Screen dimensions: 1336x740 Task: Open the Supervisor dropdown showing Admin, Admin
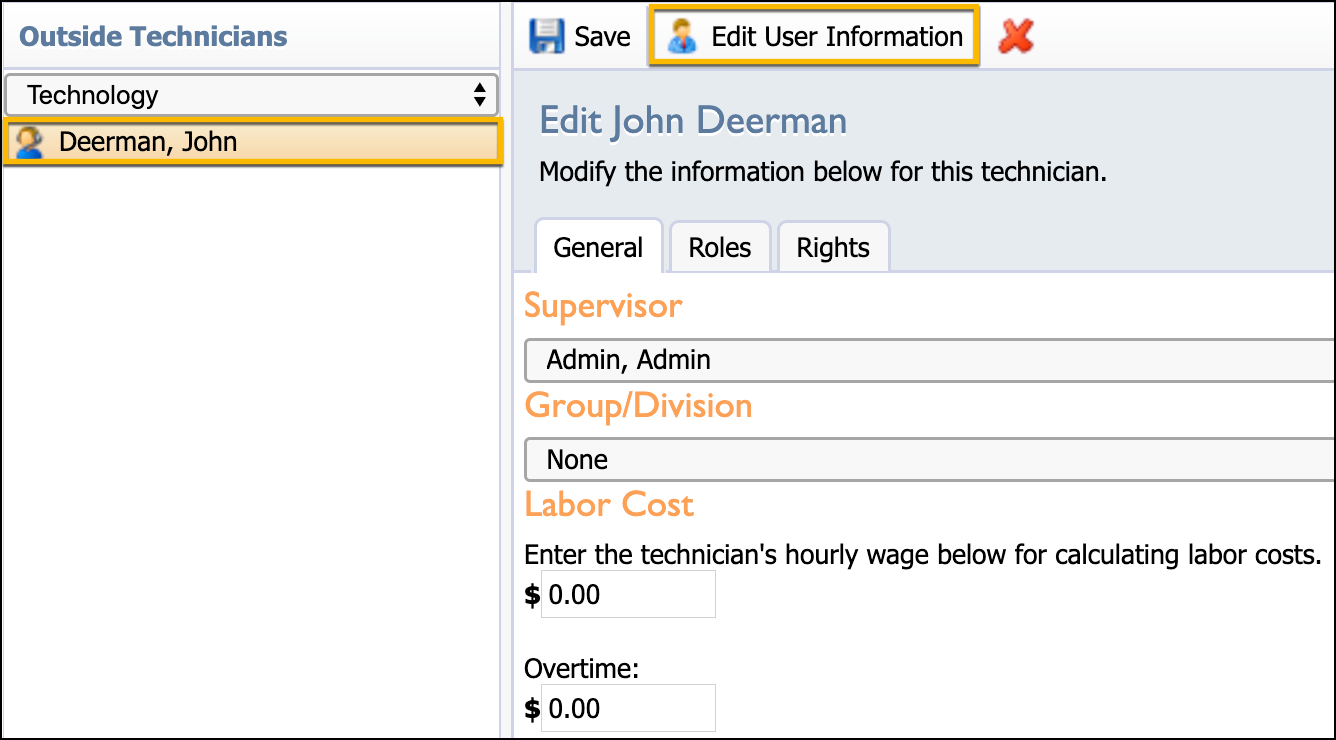tap(930, 360)
